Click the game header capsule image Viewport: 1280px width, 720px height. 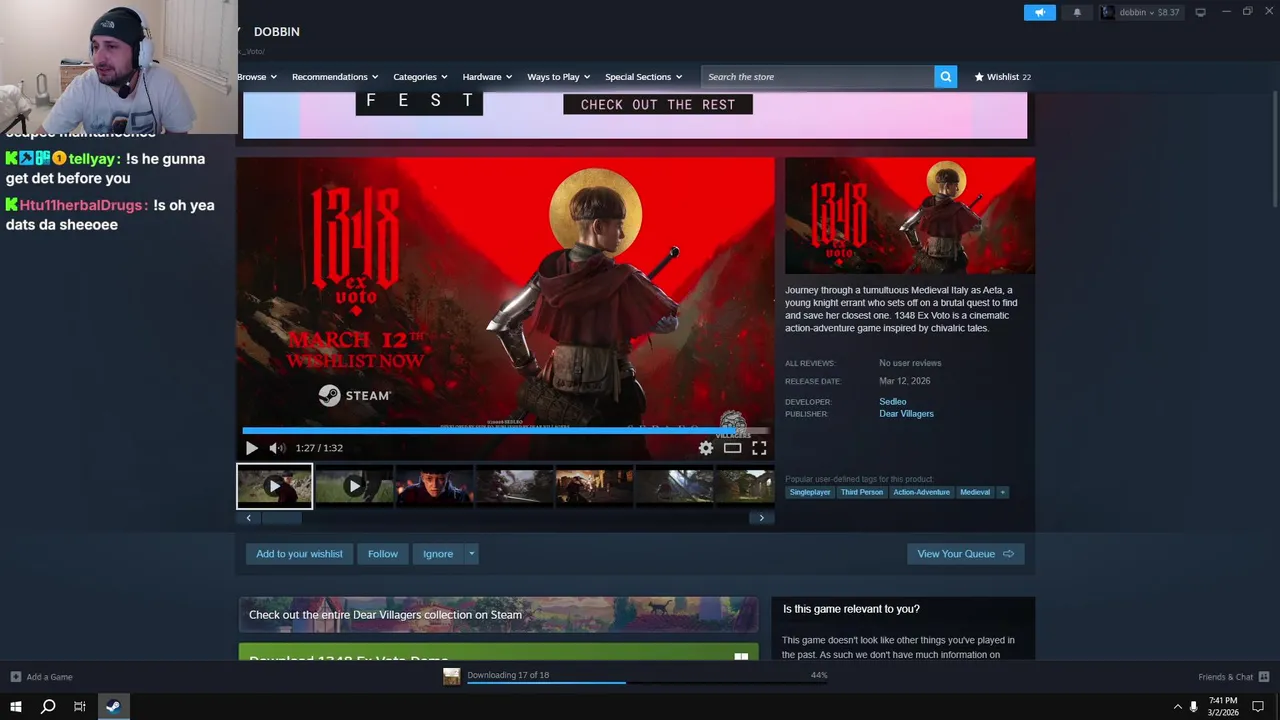pyautogui.click(x=910, y=215)
